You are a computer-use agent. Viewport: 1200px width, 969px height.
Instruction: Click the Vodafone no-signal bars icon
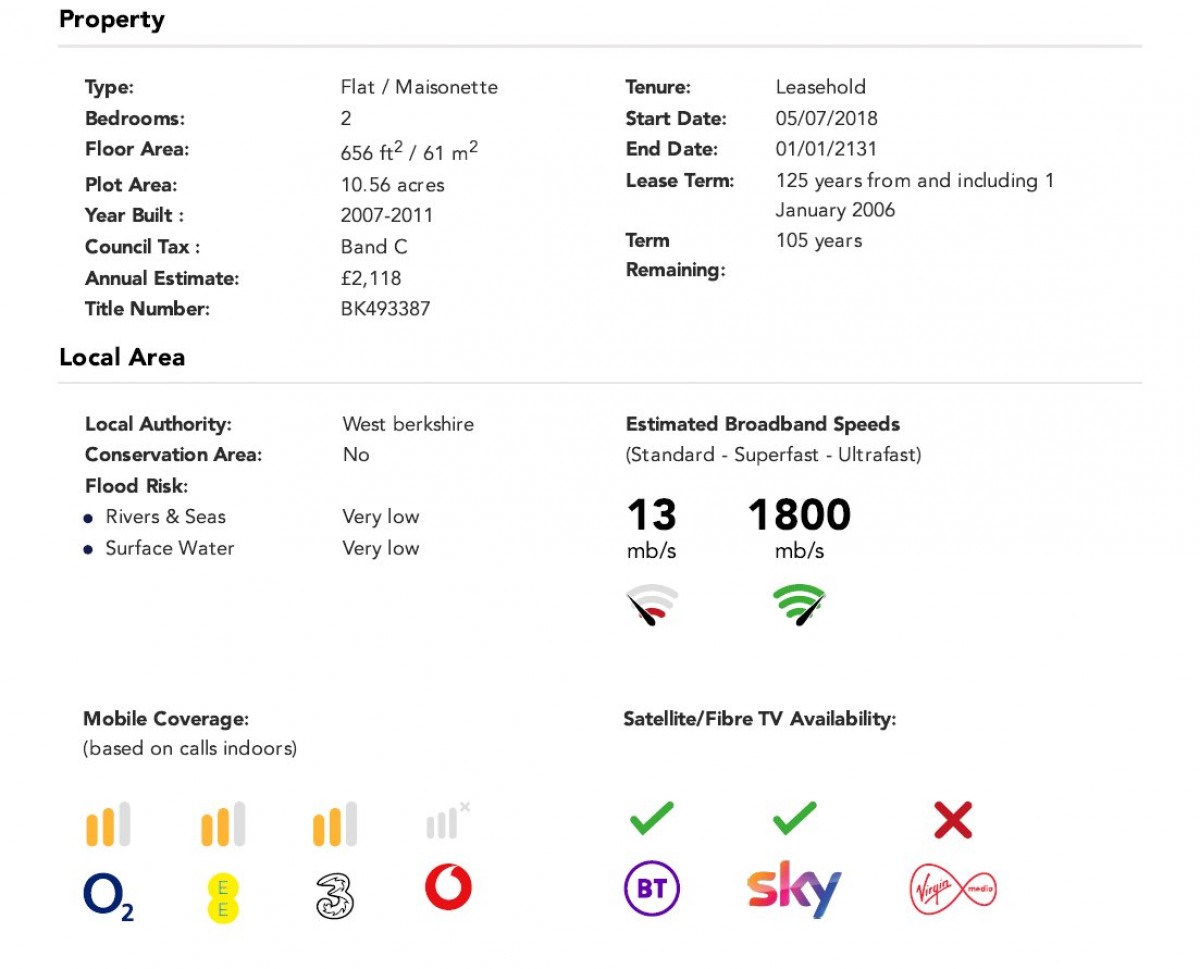tap(447, 822)
